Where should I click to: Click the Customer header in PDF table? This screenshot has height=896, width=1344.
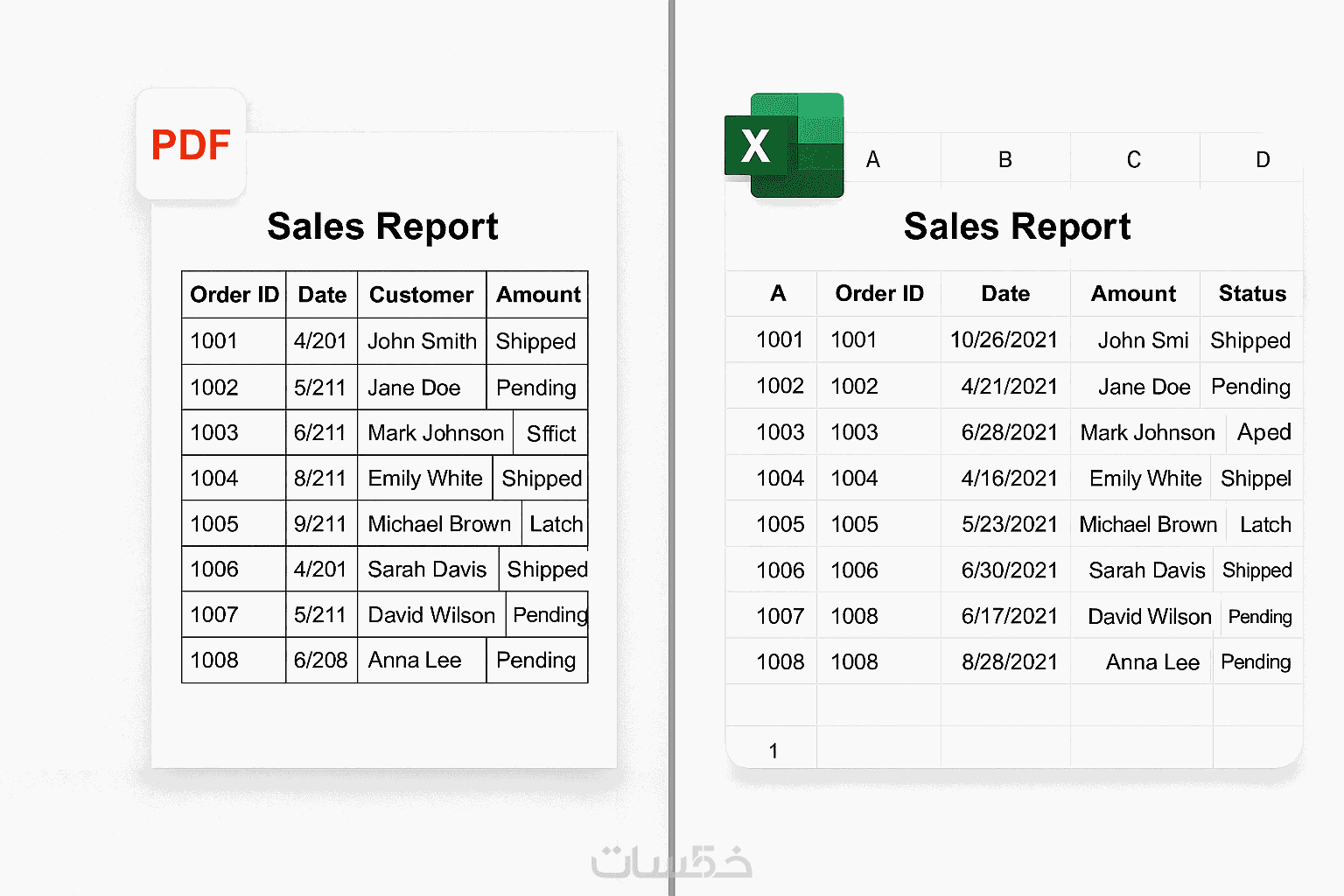(421, 295)
